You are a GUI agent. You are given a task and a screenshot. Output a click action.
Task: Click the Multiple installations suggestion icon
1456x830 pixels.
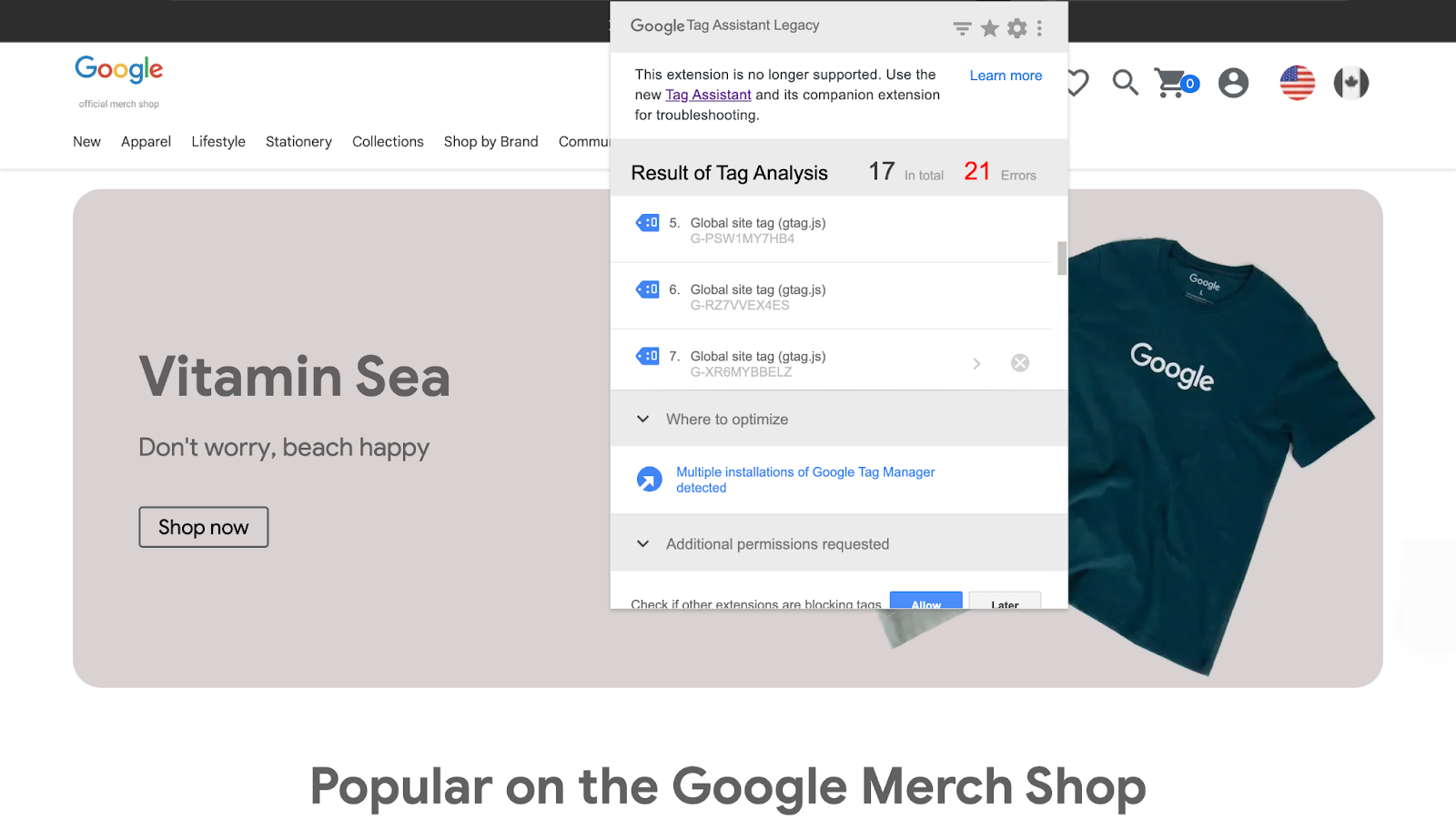pyautogui.click(x=649, y=479)
